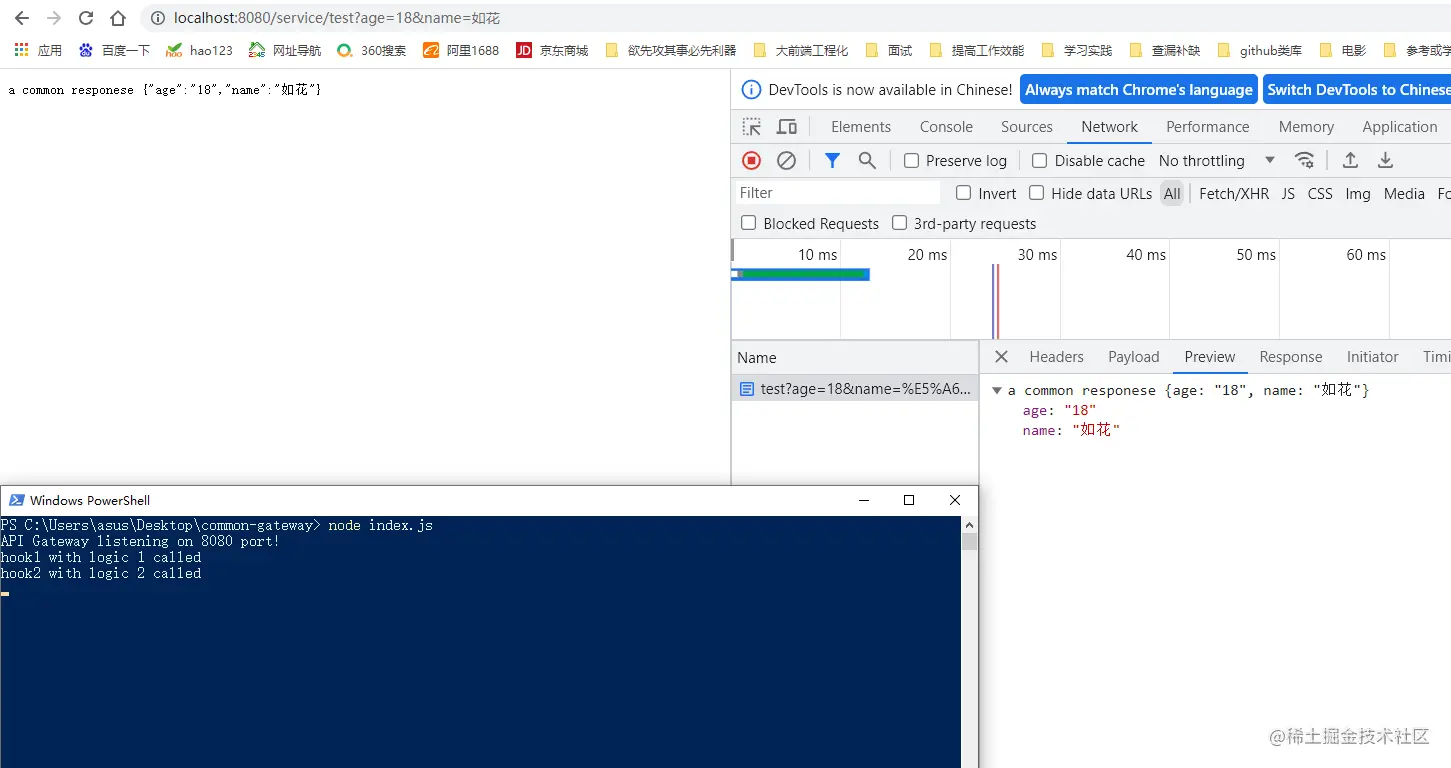Open the 面试 bookmark folder
This screenshot has width=1451, height=768.
pos(889,50)
